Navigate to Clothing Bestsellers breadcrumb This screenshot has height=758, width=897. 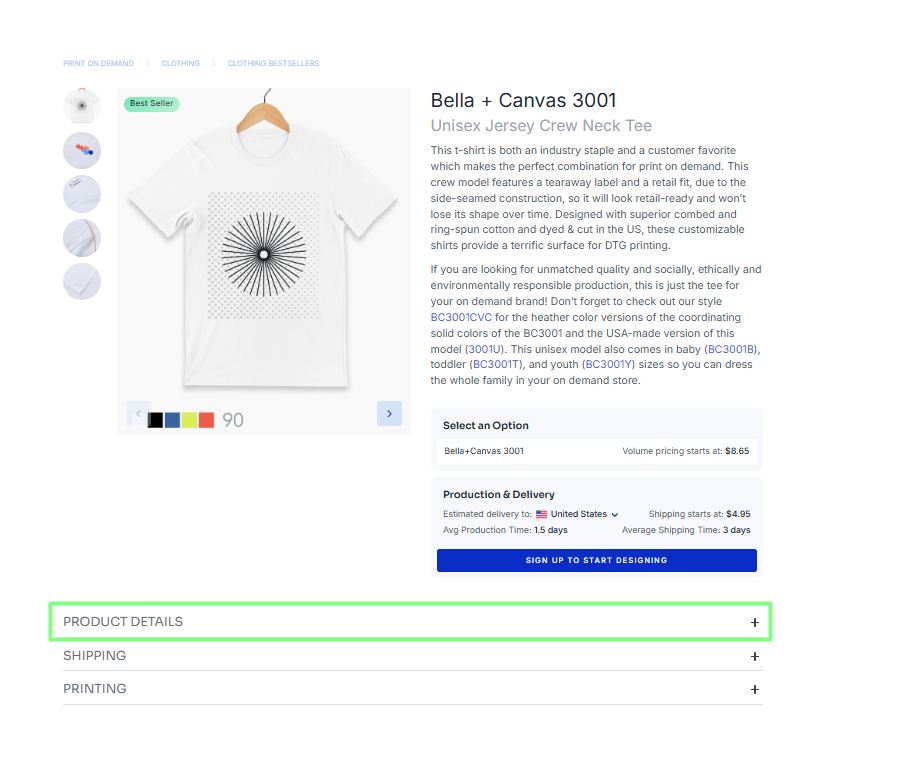[273, 63]
